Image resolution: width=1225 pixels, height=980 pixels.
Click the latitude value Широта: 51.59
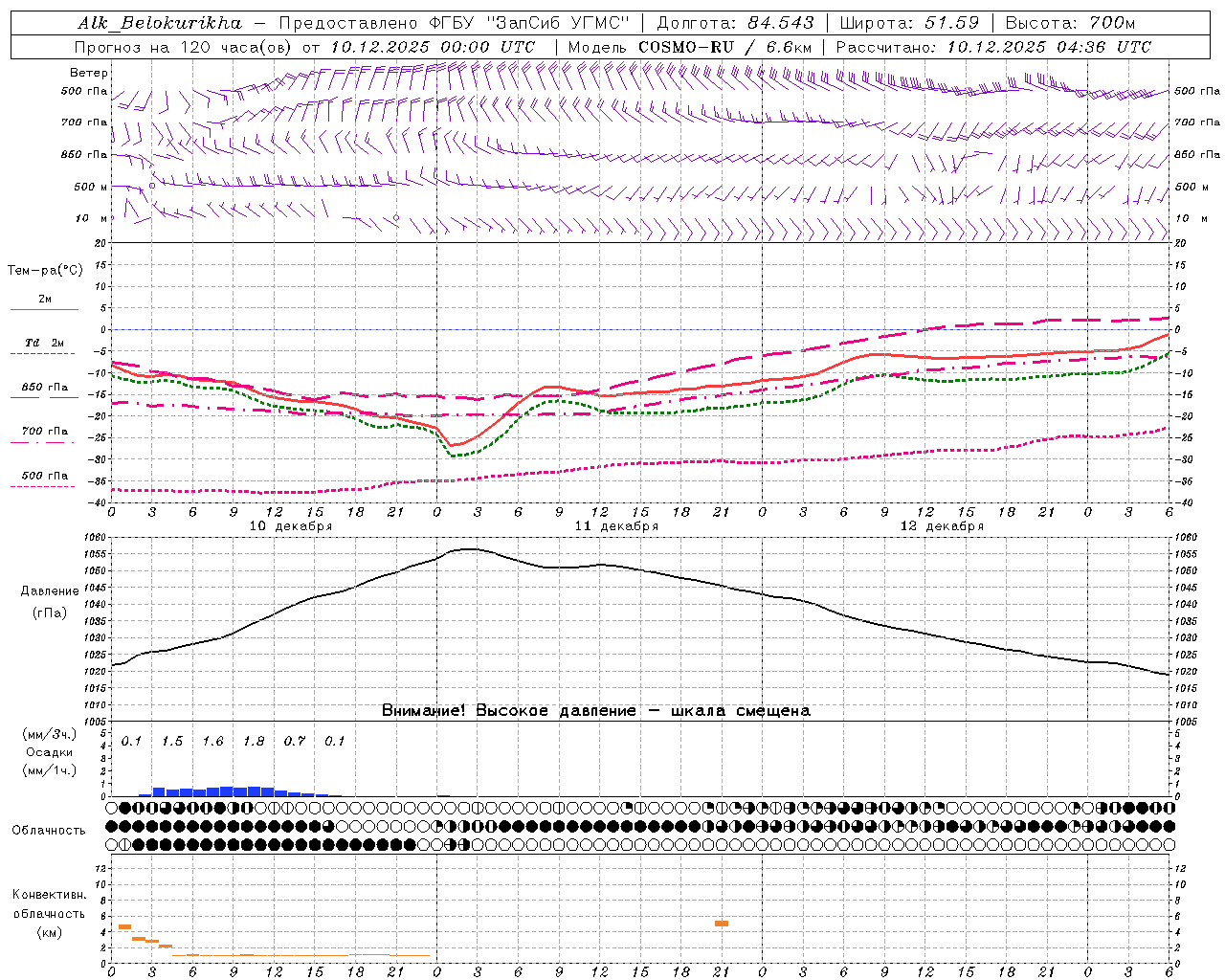point(909,23)
